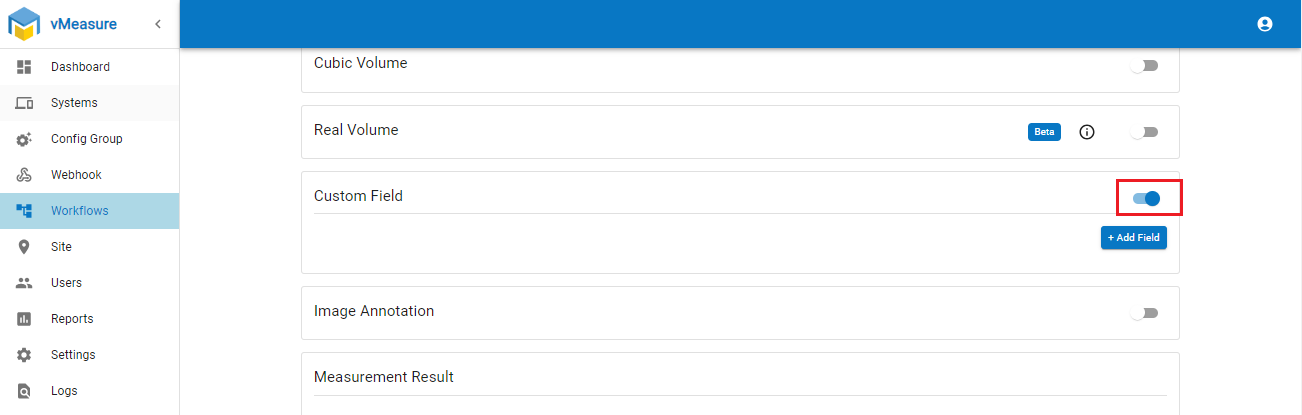Screen dimensions: 1302x415
Task: Open the Workflows menu item
Action: 80,211
